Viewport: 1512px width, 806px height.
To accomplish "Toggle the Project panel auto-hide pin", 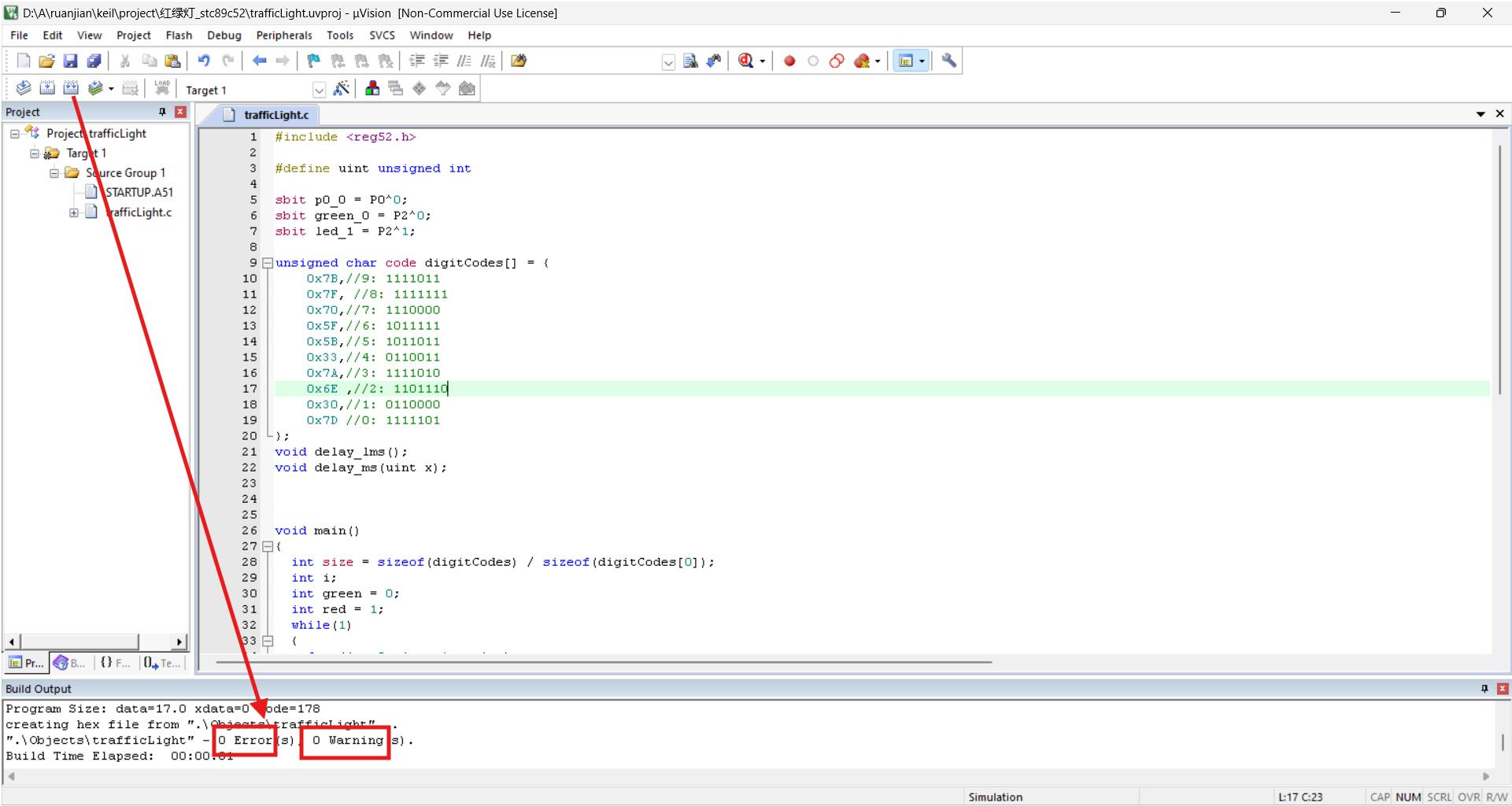I will [x=162, y=112].
